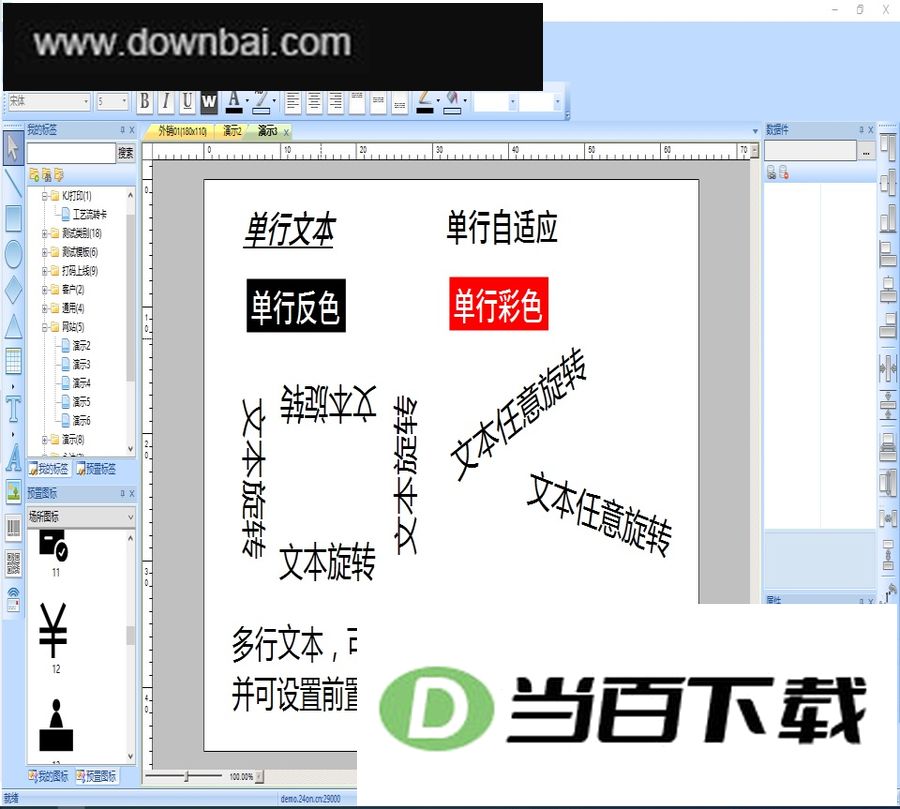Toggle italic formatting
This screenshot has height=809, width=900.
coord(166,102)
